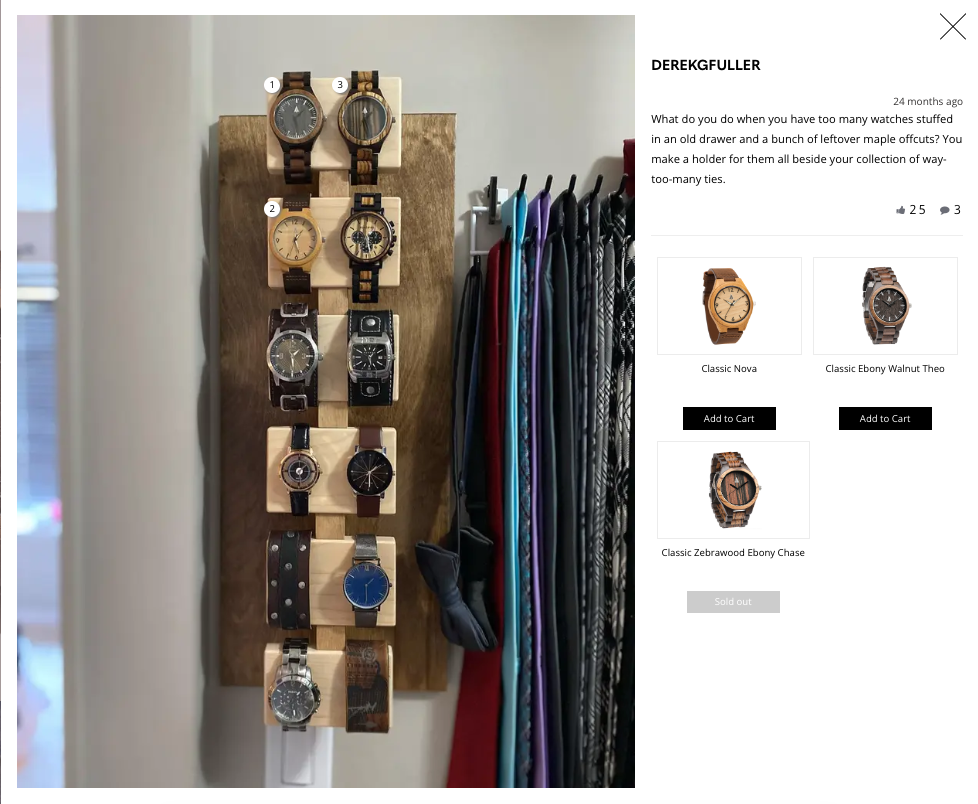Screen dimensions: 978x804
Task: Click the comment bubble icon
Action: 945,210
